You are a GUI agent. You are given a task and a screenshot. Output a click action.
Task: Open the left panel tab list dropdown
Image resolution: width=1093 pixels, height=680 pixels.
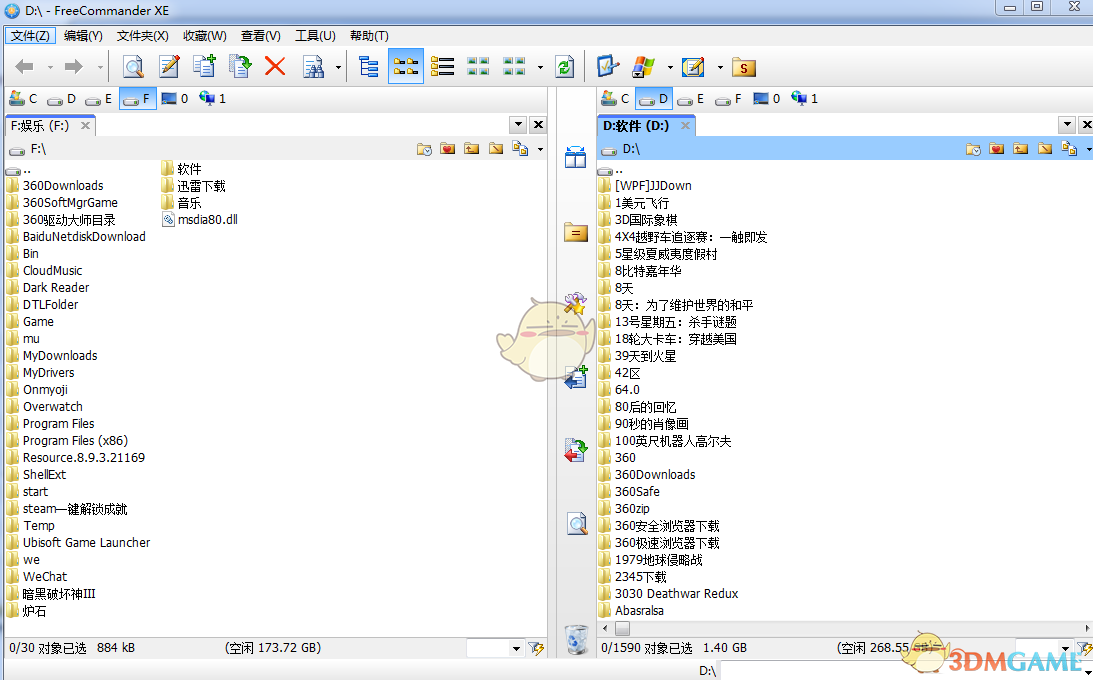(517, 124)
